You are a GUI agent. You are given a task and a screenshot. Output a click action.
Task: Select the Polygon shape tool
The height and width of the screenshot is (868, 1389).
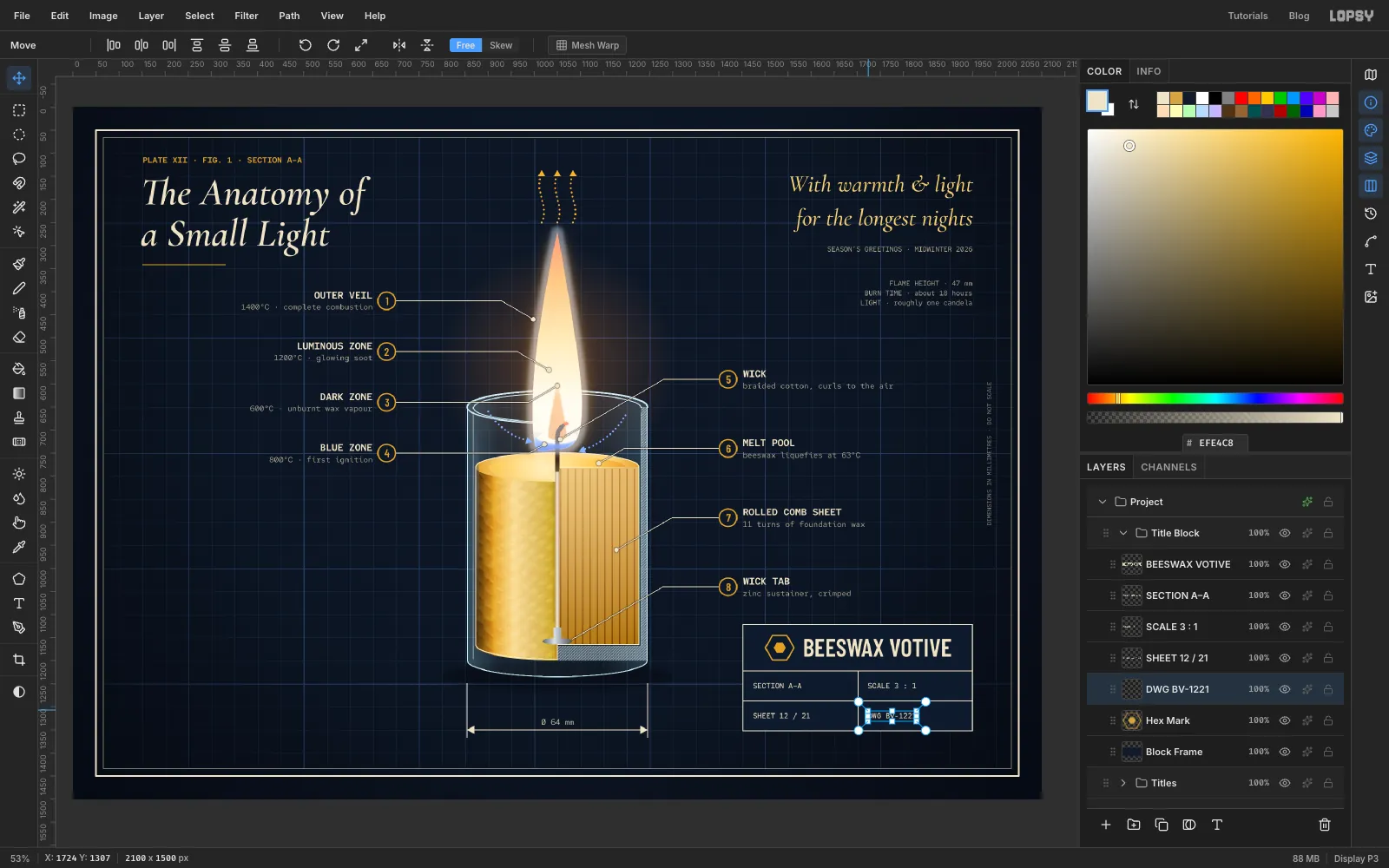pyautogui.click(x=19, y=579)
